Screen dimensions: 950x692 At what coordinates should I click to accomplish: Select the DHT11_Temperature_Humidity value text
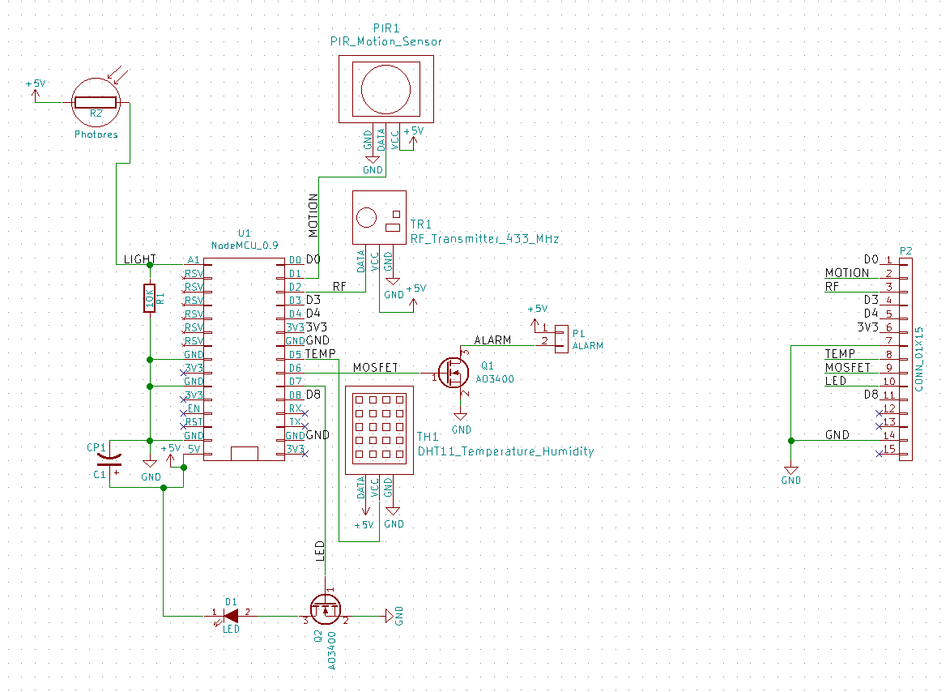click(505, 451)
